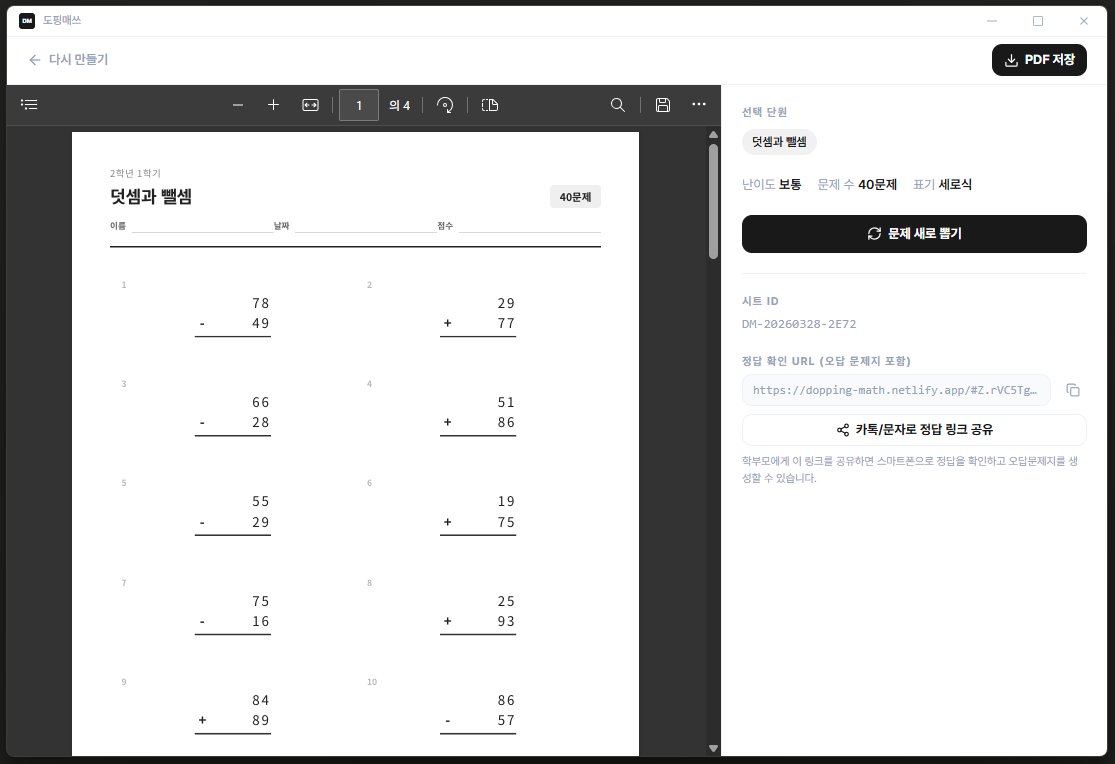Click problem 4 number 51
The height and width of the screenshot is (764, 1115).
506,402
